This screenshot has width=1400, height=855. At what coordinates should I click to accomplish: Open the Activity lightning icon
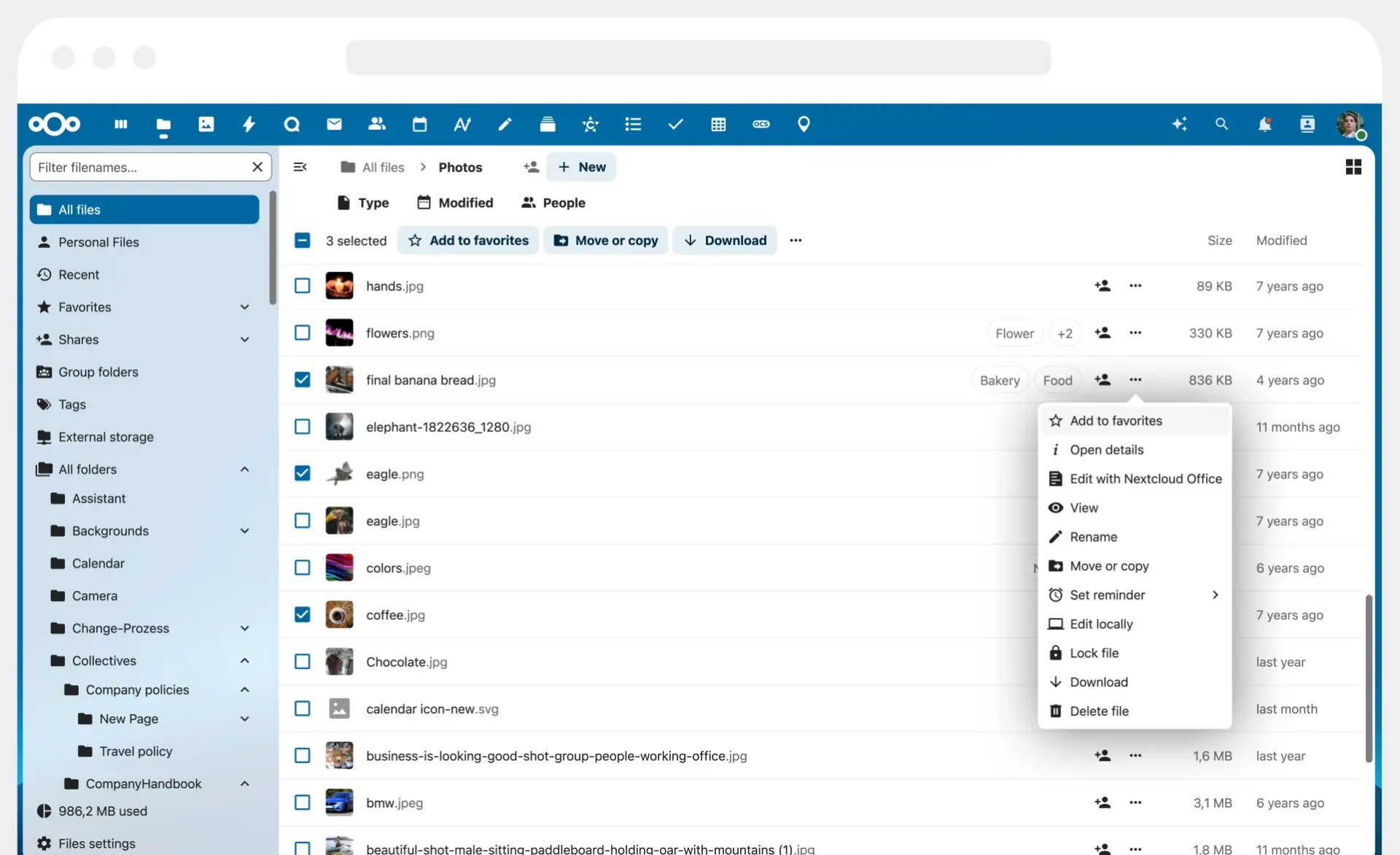[249, 124]
